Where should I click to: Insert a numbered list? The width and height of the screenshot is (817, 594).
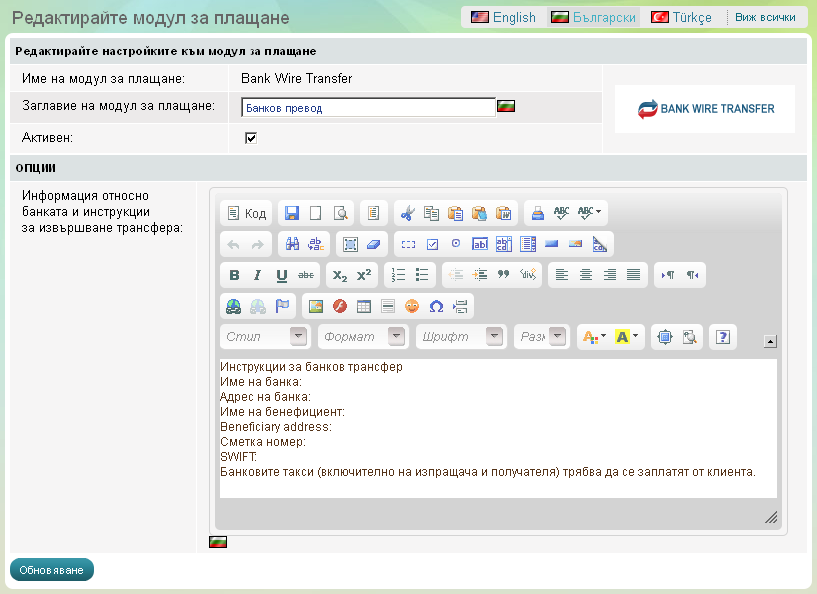click(x=398, y=275)
